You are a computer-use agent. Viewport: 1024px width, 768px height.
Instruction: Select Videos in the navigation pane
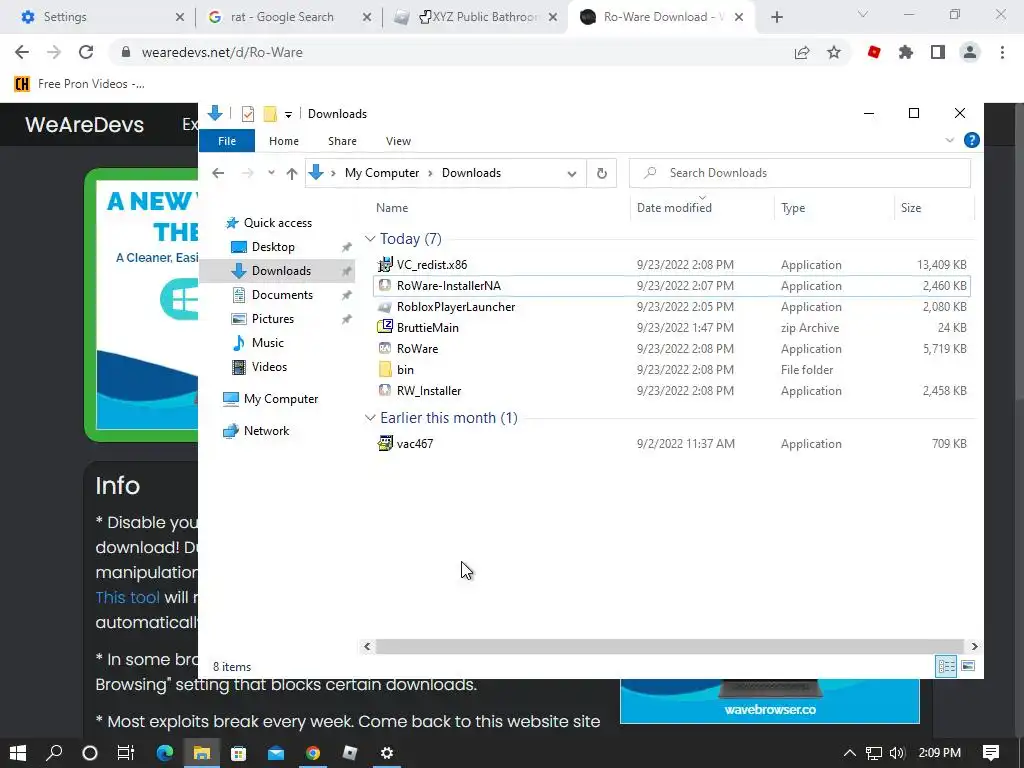[269, 367]
